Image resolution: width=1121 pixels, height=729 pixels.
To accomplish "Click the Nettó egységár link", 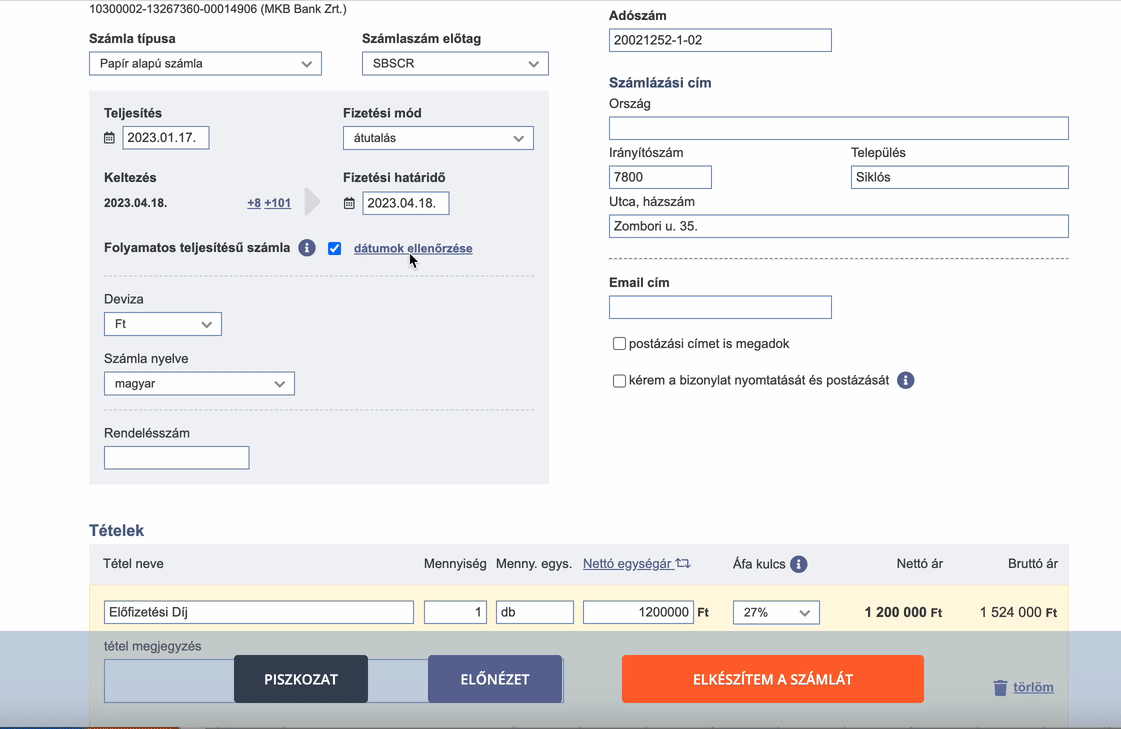I will click(627, 563).
